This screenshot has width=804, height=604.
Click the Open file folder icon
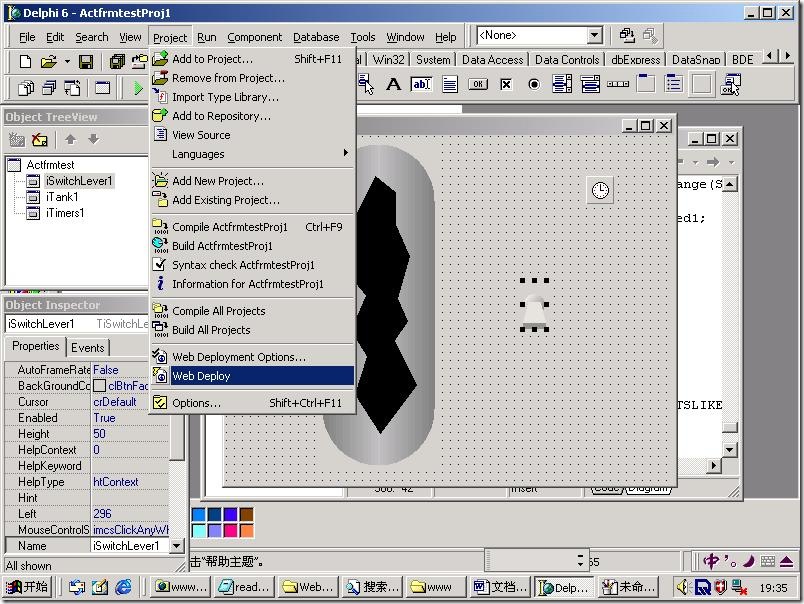(46, 62)
